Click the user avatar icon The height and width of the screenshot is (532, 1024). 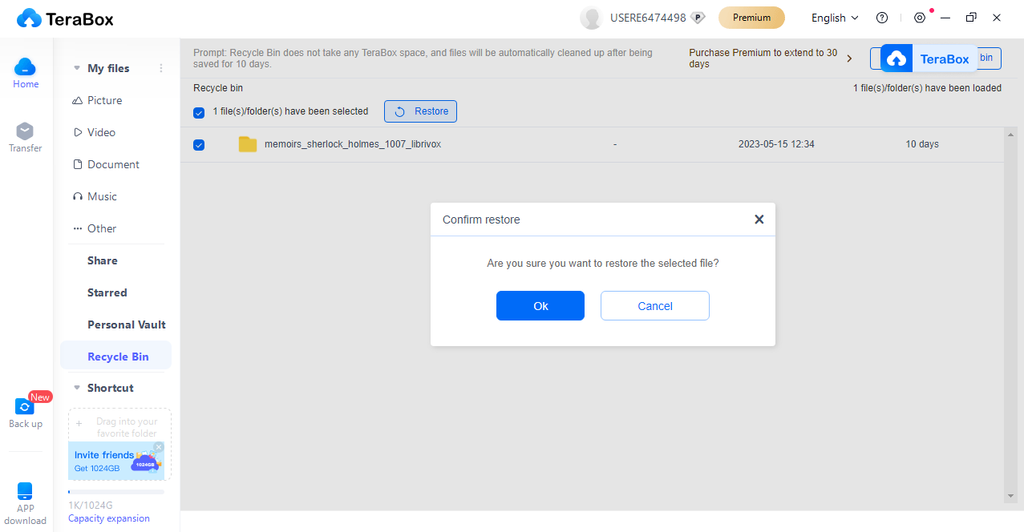coord(591,18)
